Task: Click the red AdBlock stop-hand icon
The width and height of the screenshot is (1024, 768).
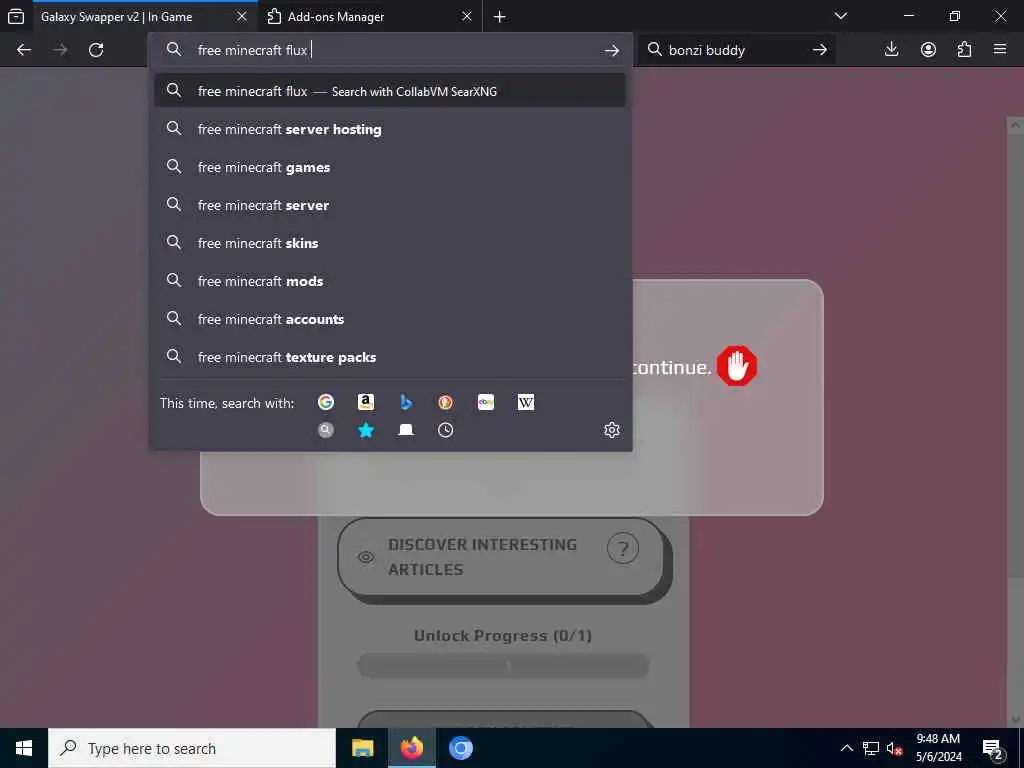Action: point(737,366)
